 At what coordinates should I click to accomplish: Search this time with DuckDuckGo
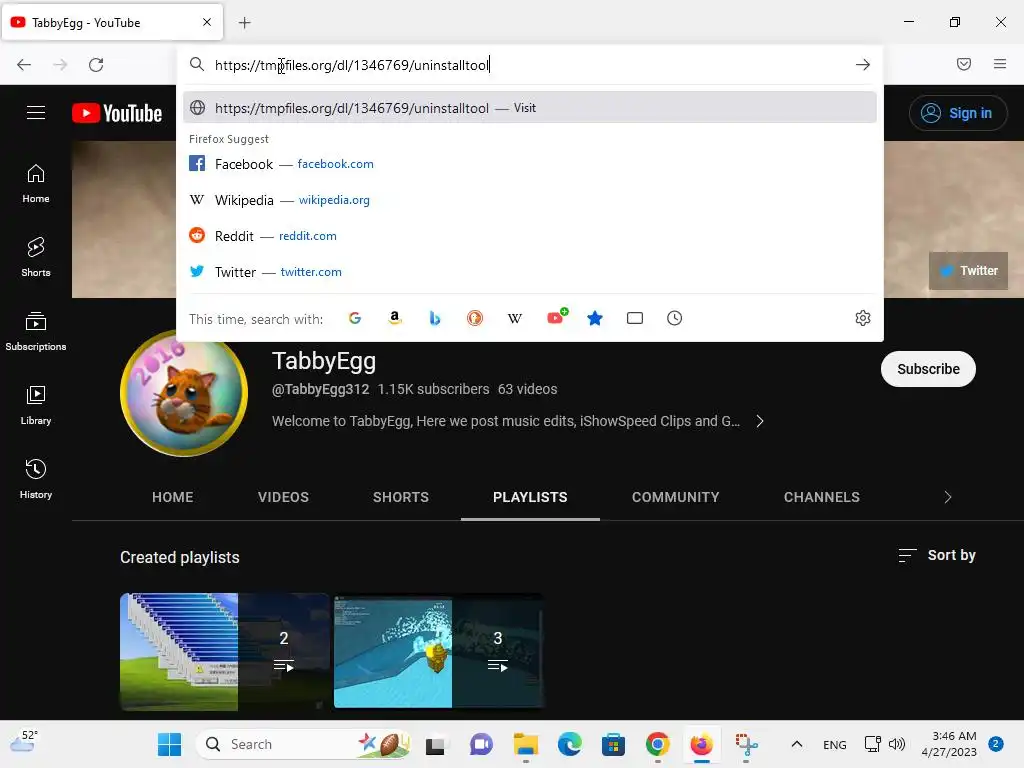(x=475, y=318)
